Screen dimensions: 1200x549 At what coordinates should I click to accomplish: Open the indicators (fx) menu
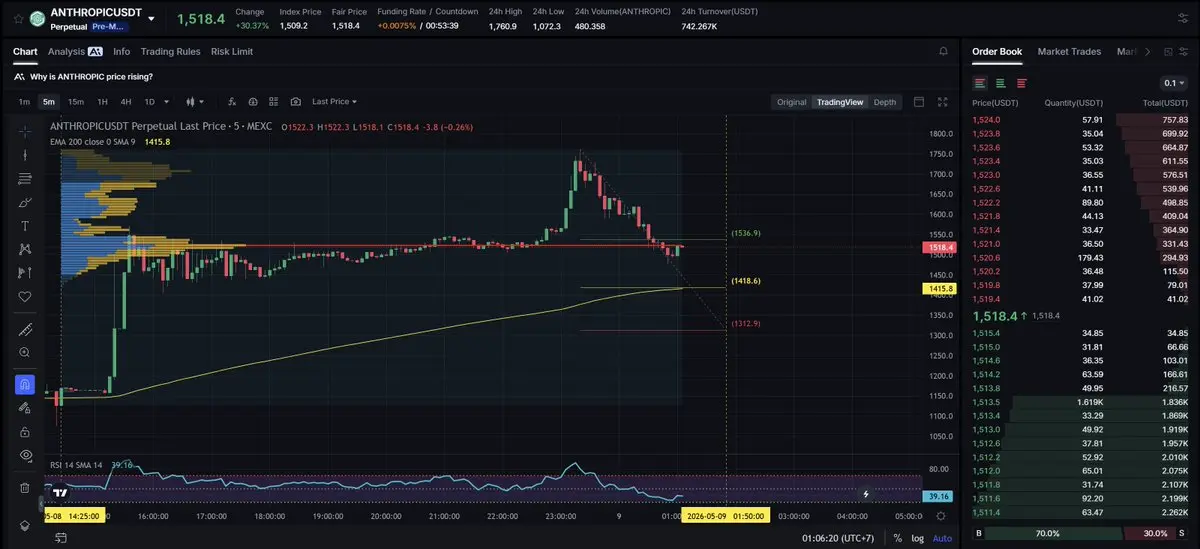click(x=232, y=101)
